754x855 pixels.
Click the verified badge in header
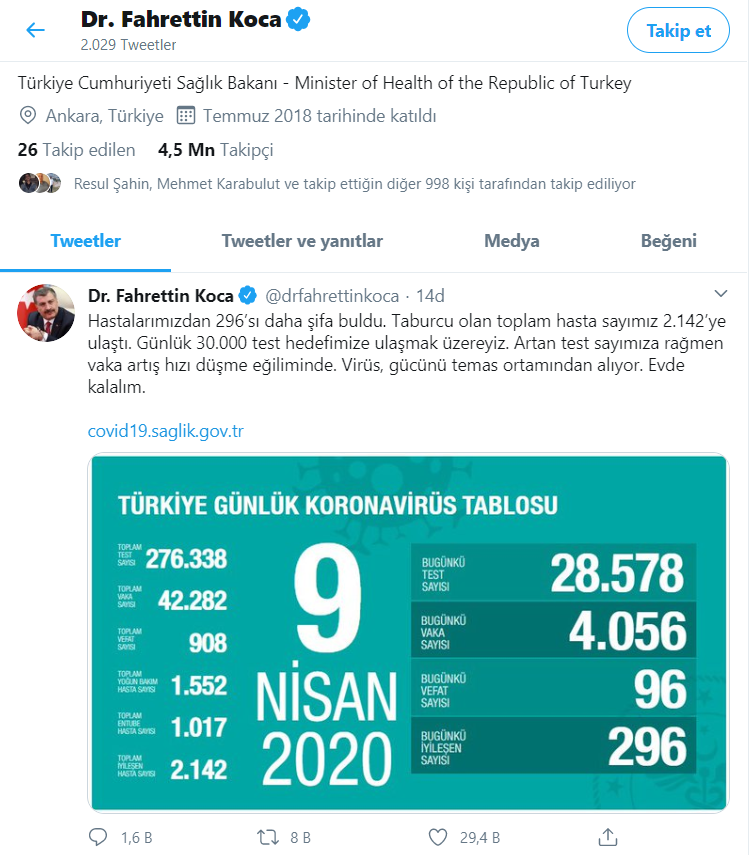pyautogui.click(x=298, y=19)
